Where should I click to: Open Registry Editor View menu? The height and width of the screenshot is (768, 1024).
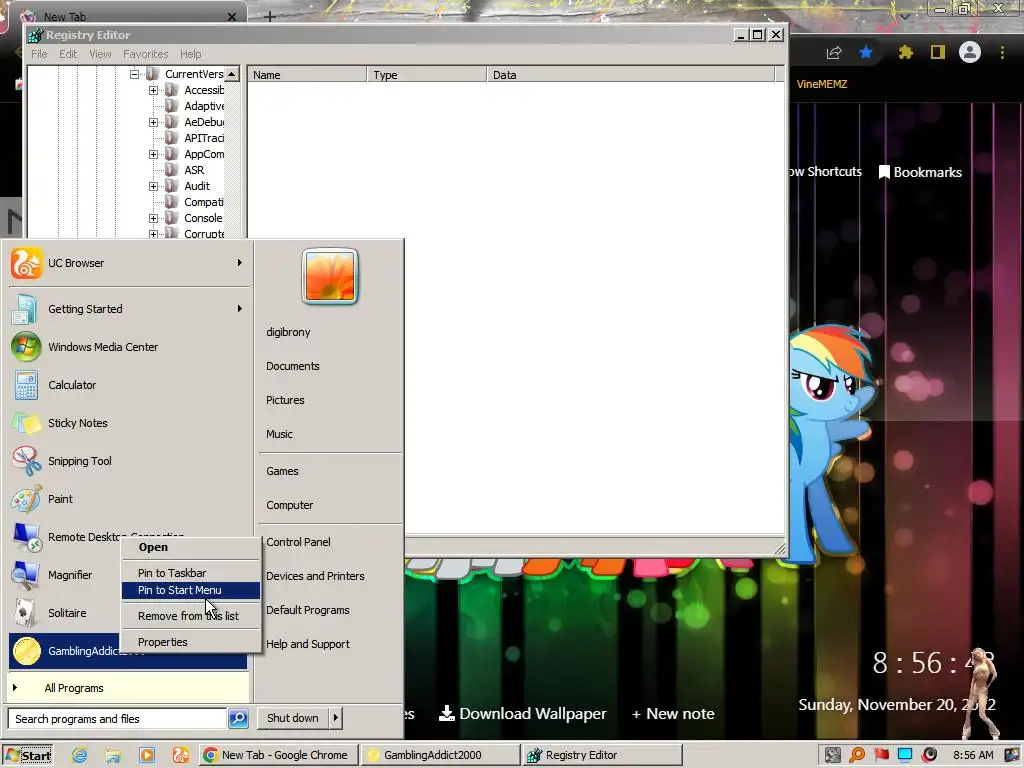[x=100, y=54]
